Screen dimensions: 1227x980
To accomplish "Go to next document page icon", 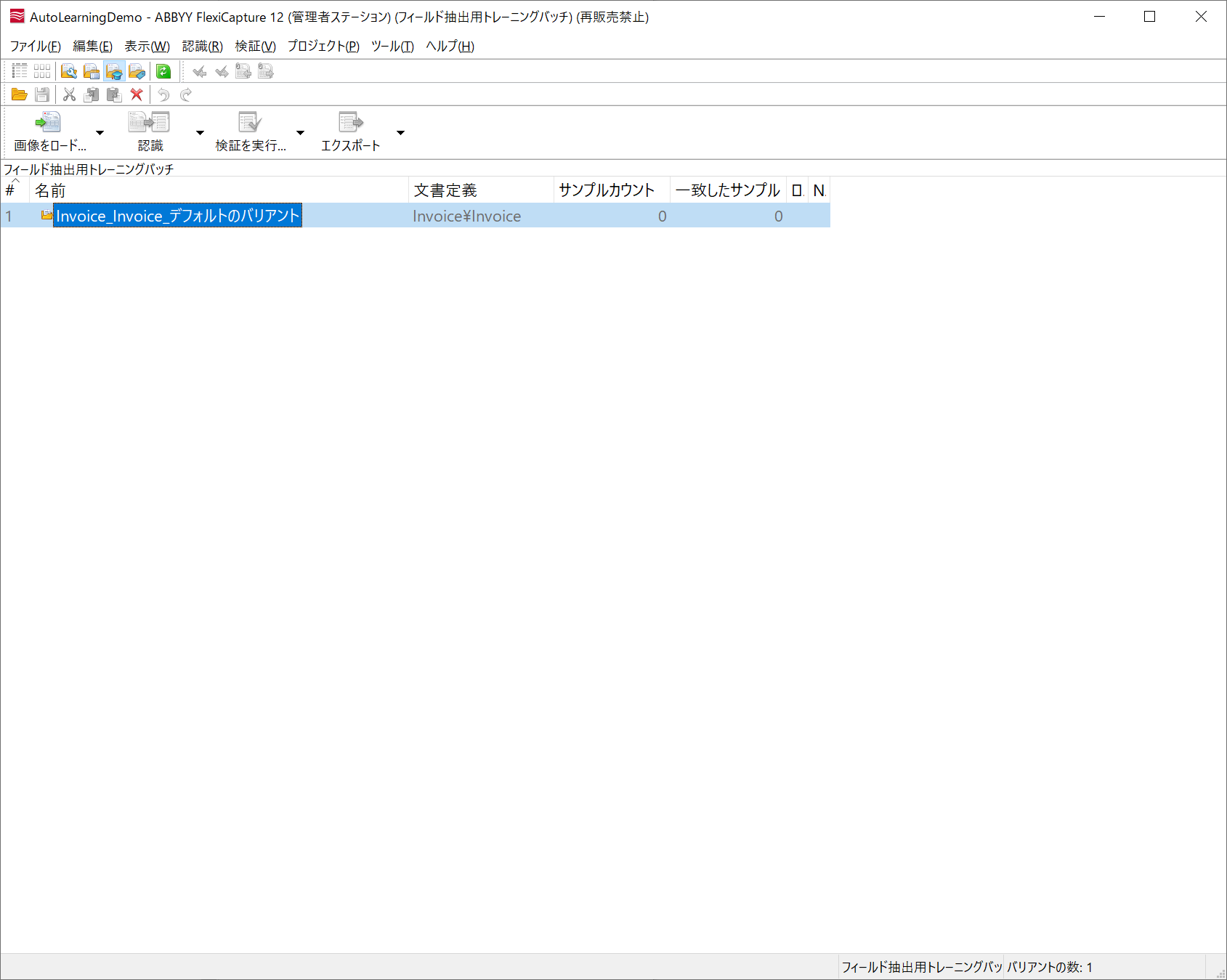I will tap(266, 71).
